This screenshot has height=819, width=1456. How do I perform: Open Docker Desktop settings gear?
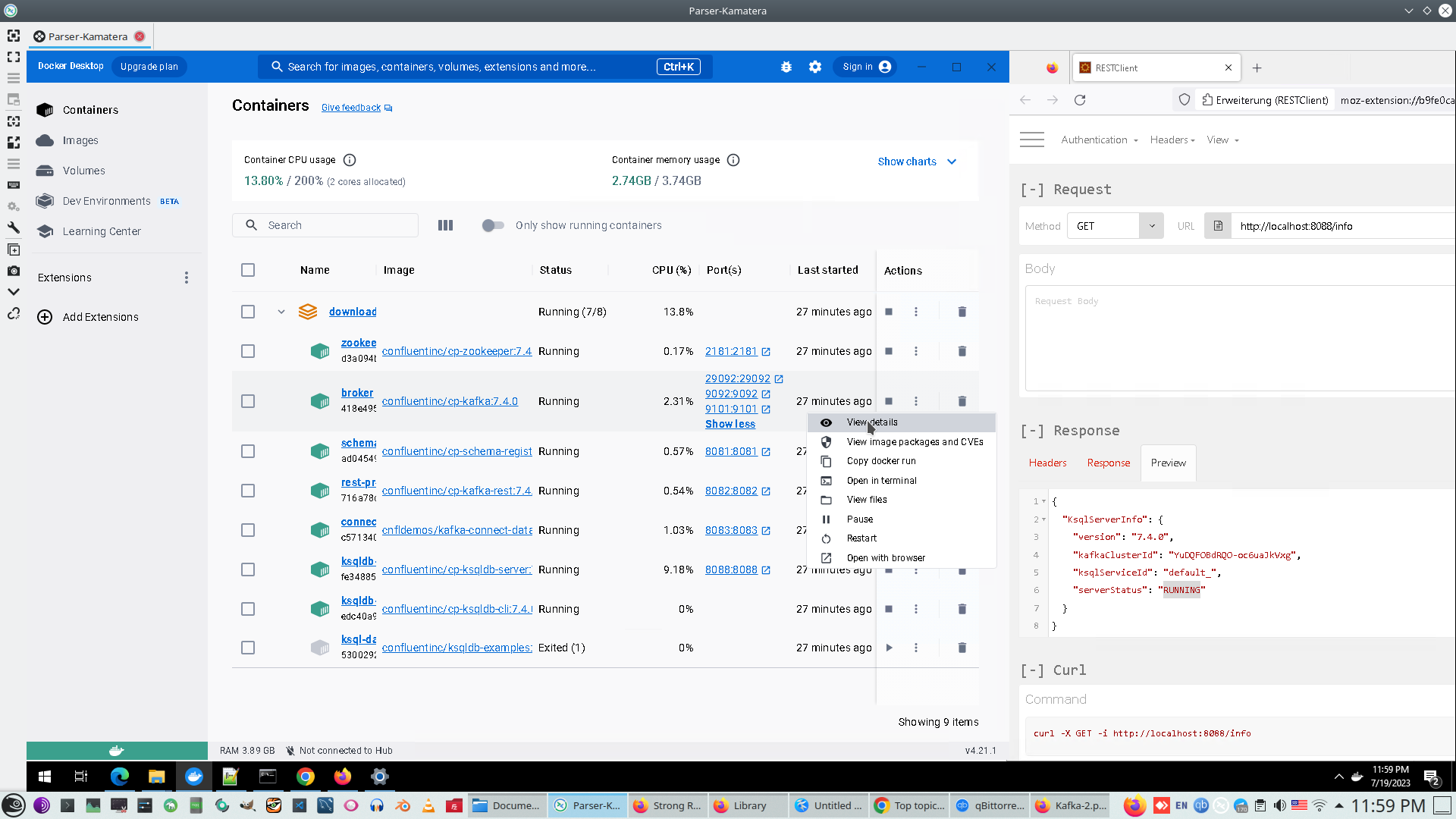click(x=815, y=67)
